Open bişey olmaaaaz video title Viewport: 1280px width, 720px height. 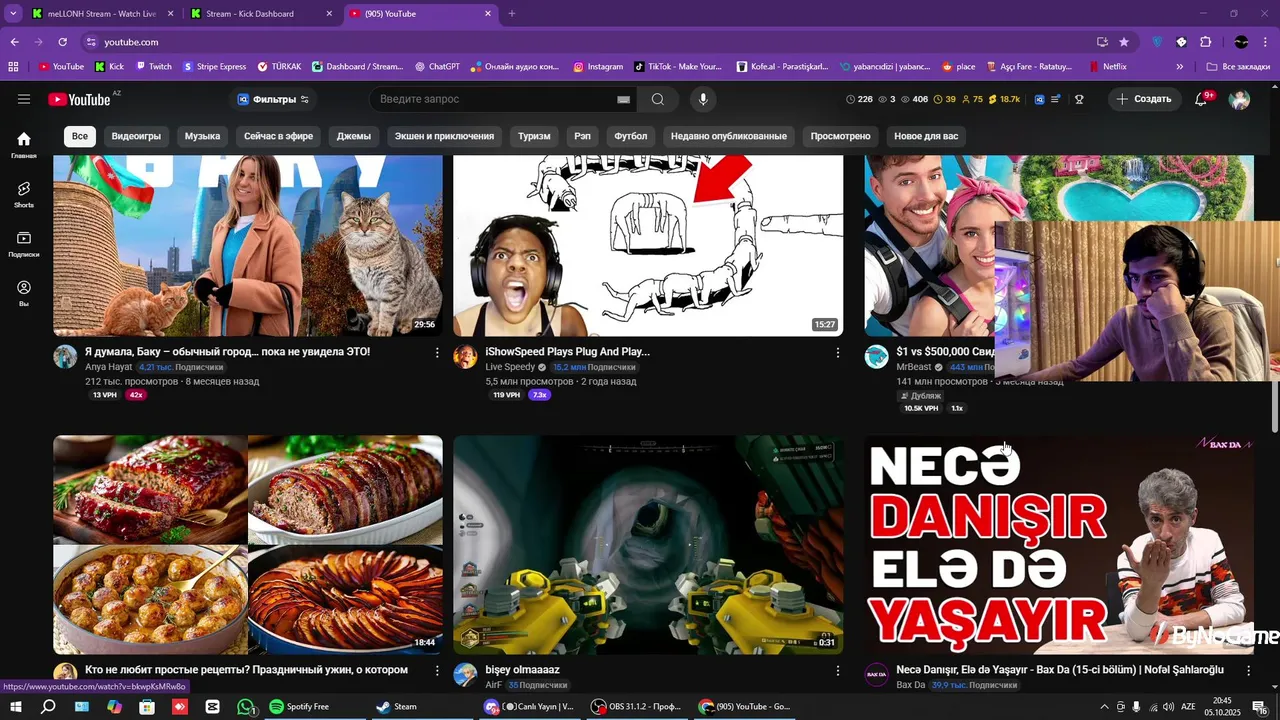(x=522, y=670)
